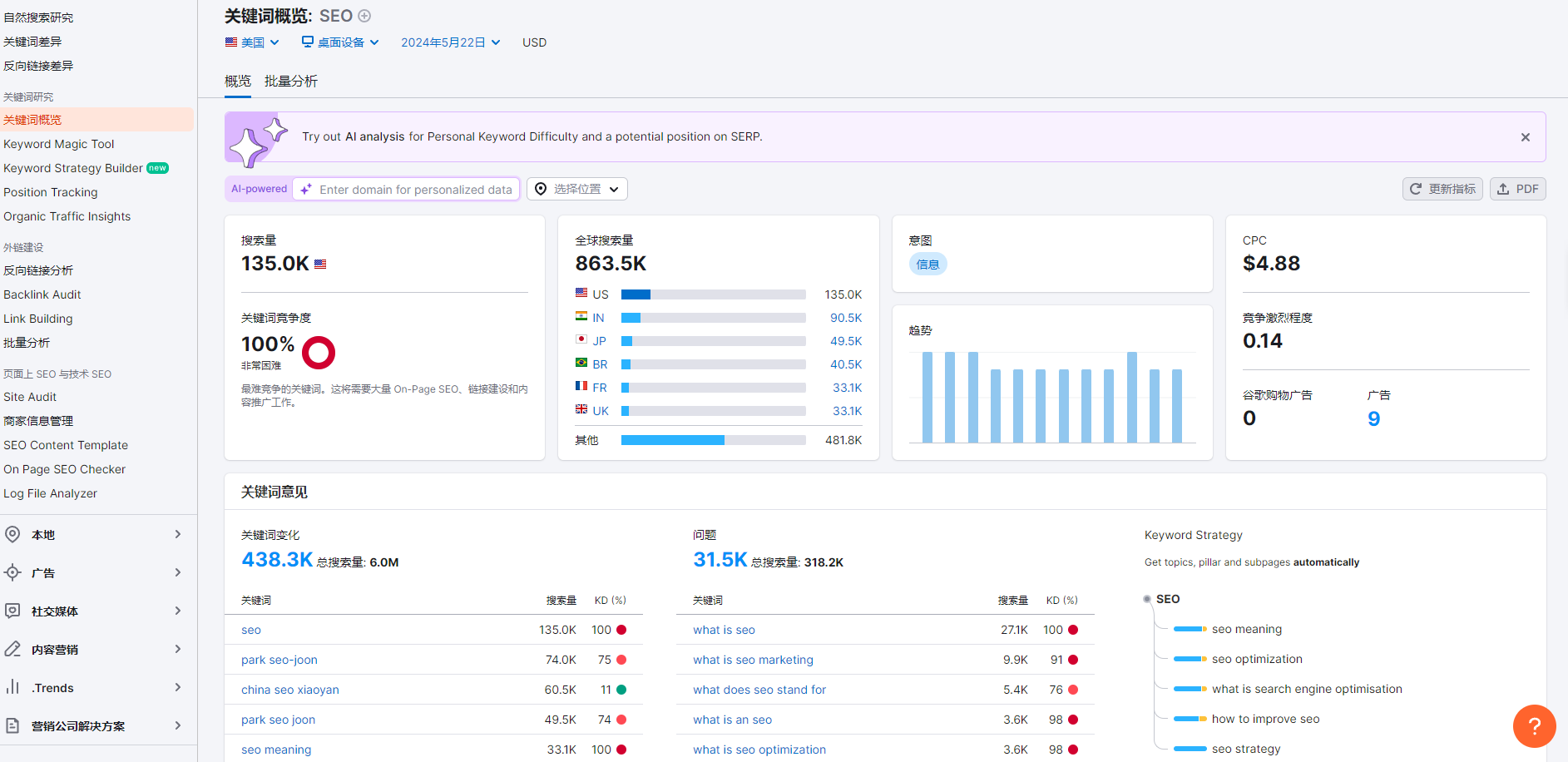Click the AI analysis star illustration

(x=258, y=140)
